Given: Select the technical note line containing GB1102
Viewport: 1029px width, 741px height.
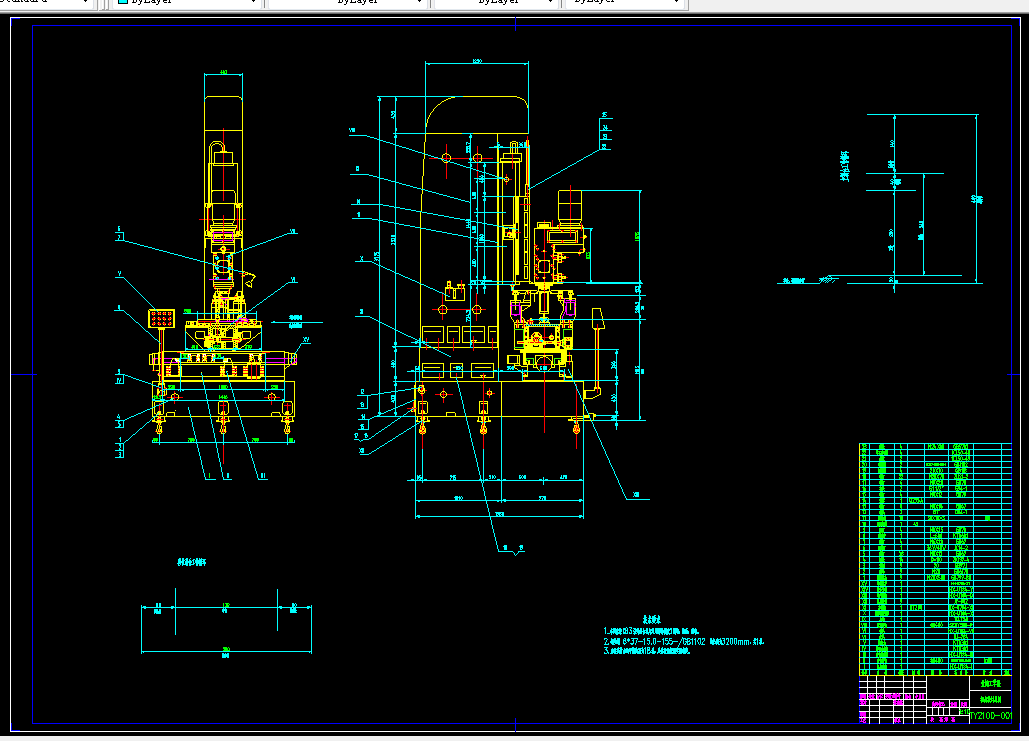Looking at the screenshot, I should [684, 641].
